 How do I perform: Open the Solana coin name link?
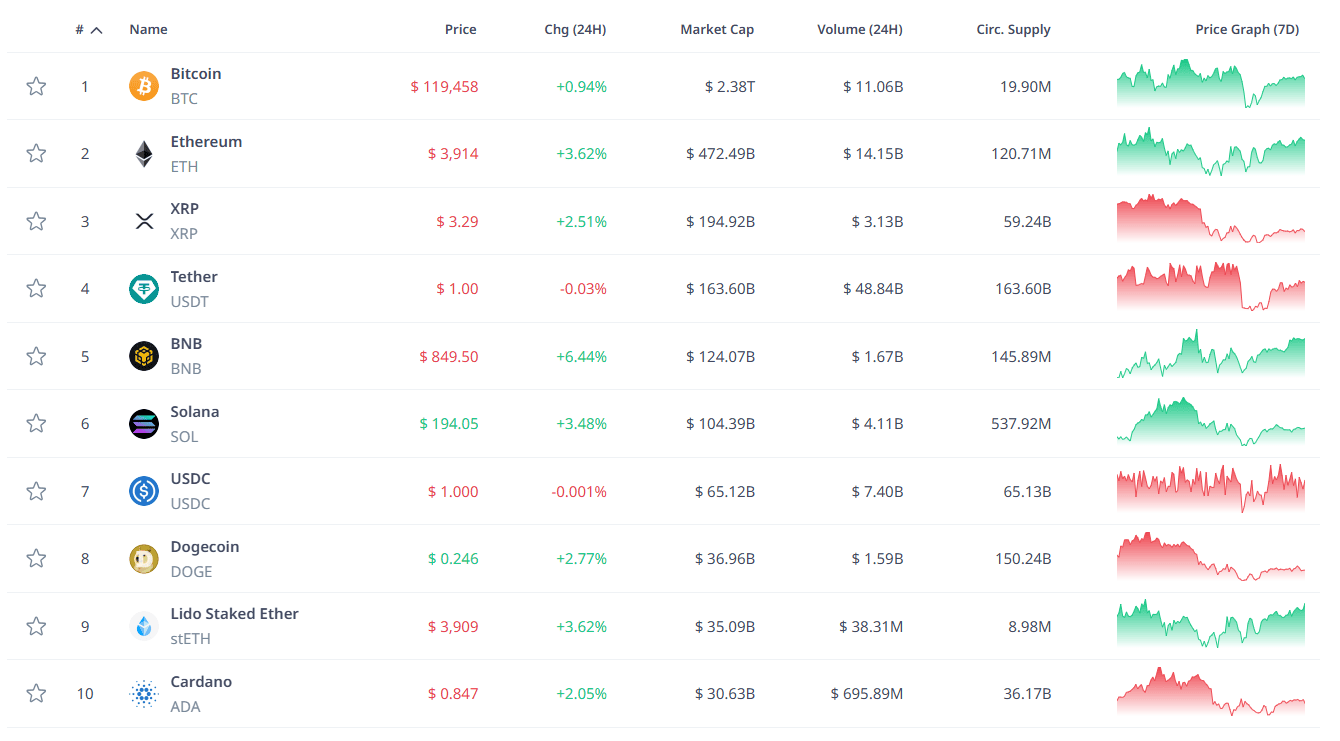tap(195, 412)
